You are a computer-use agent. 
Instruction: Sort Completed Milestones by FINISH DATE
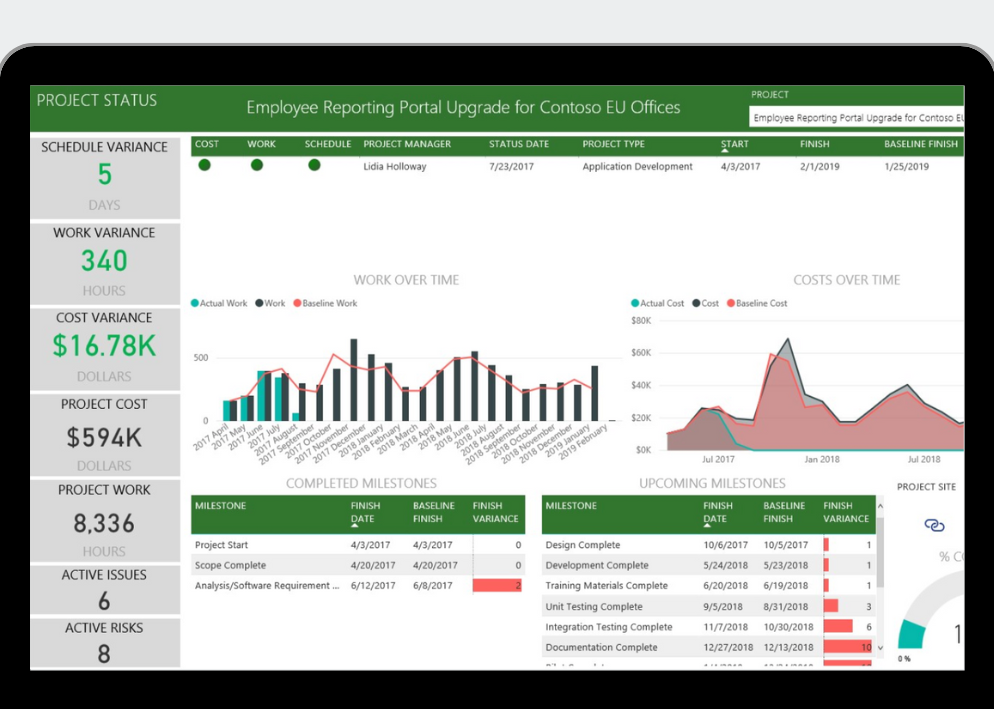point(365,512)
